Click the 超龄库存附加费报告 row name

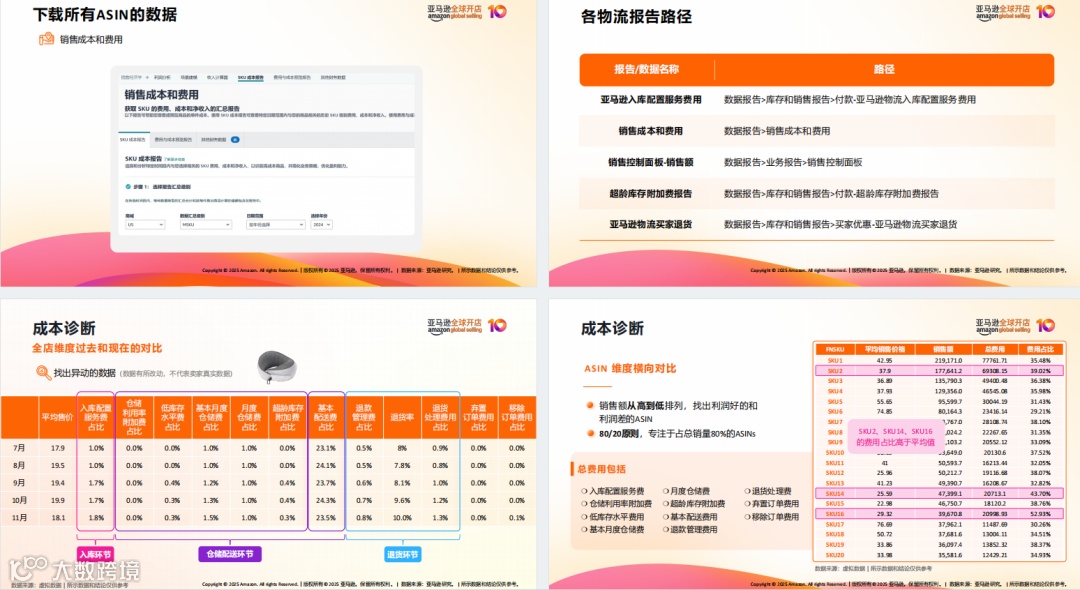click(650, 193)
